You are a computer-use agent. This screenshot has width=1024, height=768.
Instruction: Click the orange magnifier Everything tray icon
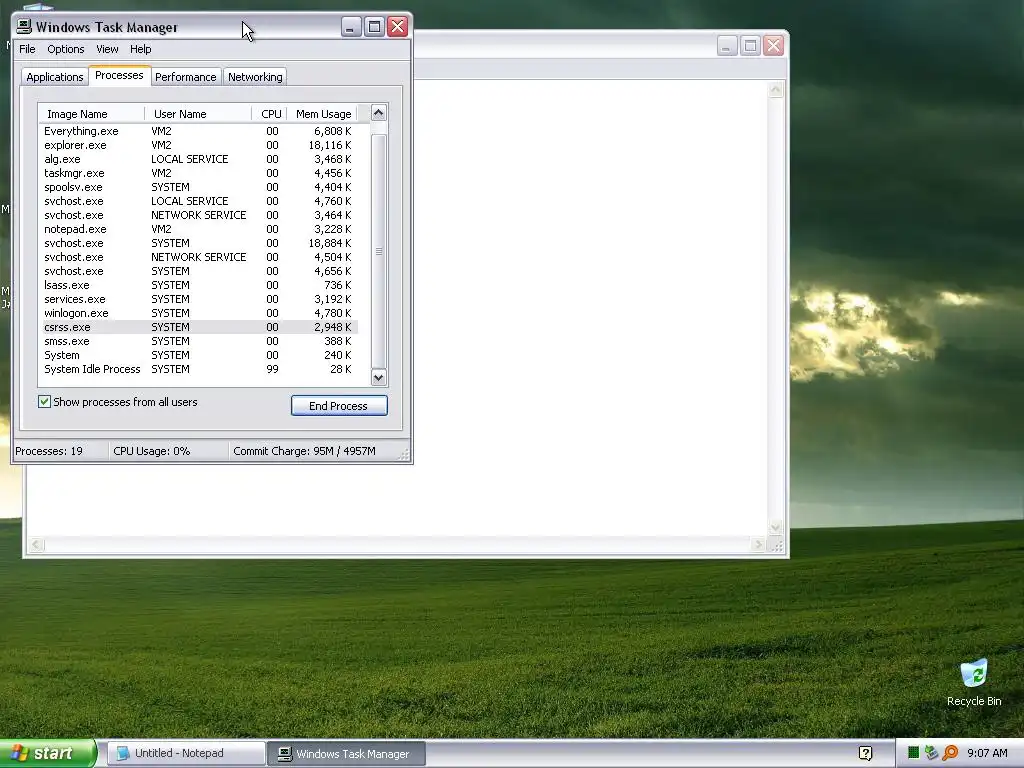(x=950, y=753)
